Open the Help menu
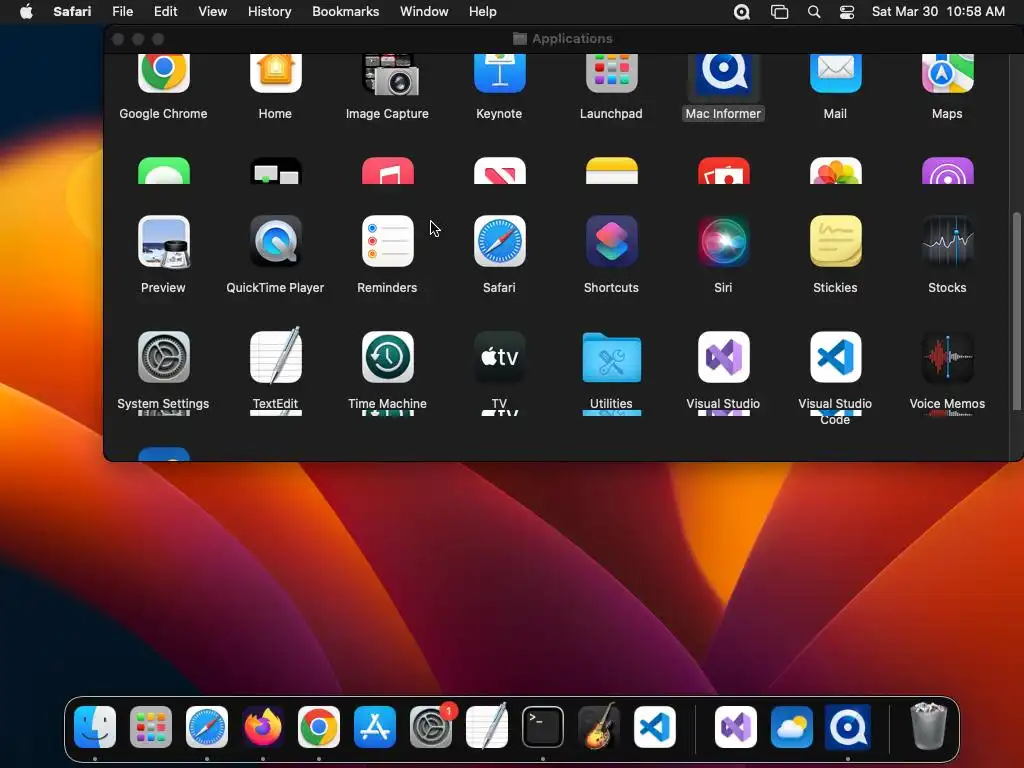This screenshot has width=1024, height=768. point(483,12)
